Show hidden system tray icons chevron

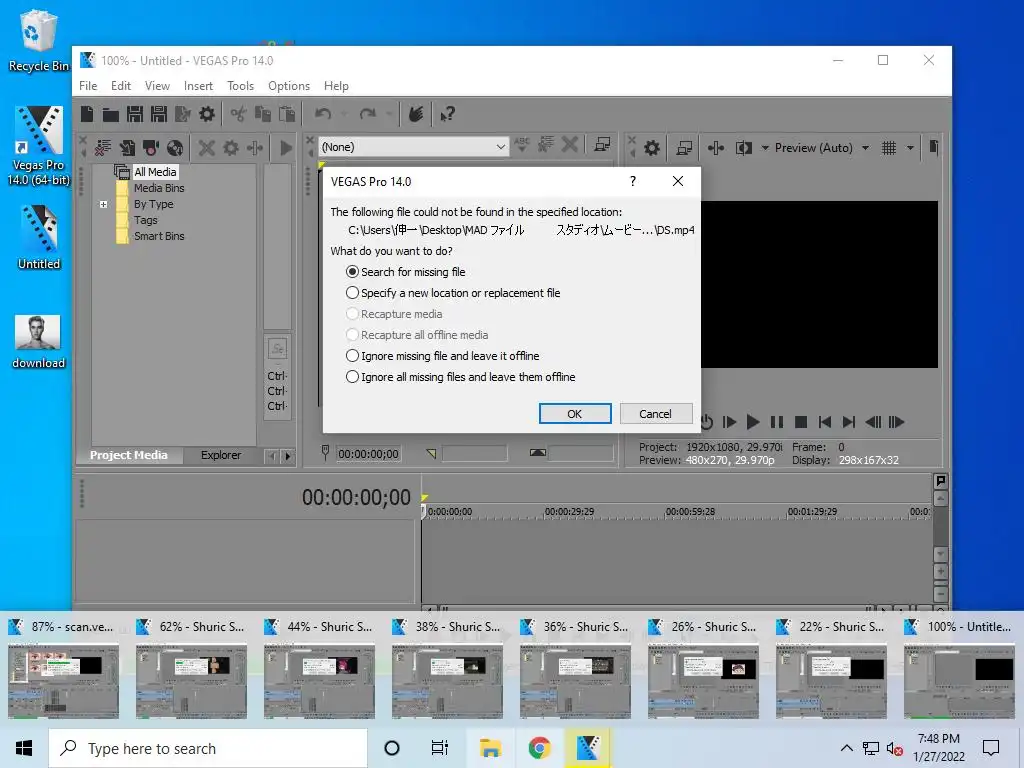[x=846, y=748]
